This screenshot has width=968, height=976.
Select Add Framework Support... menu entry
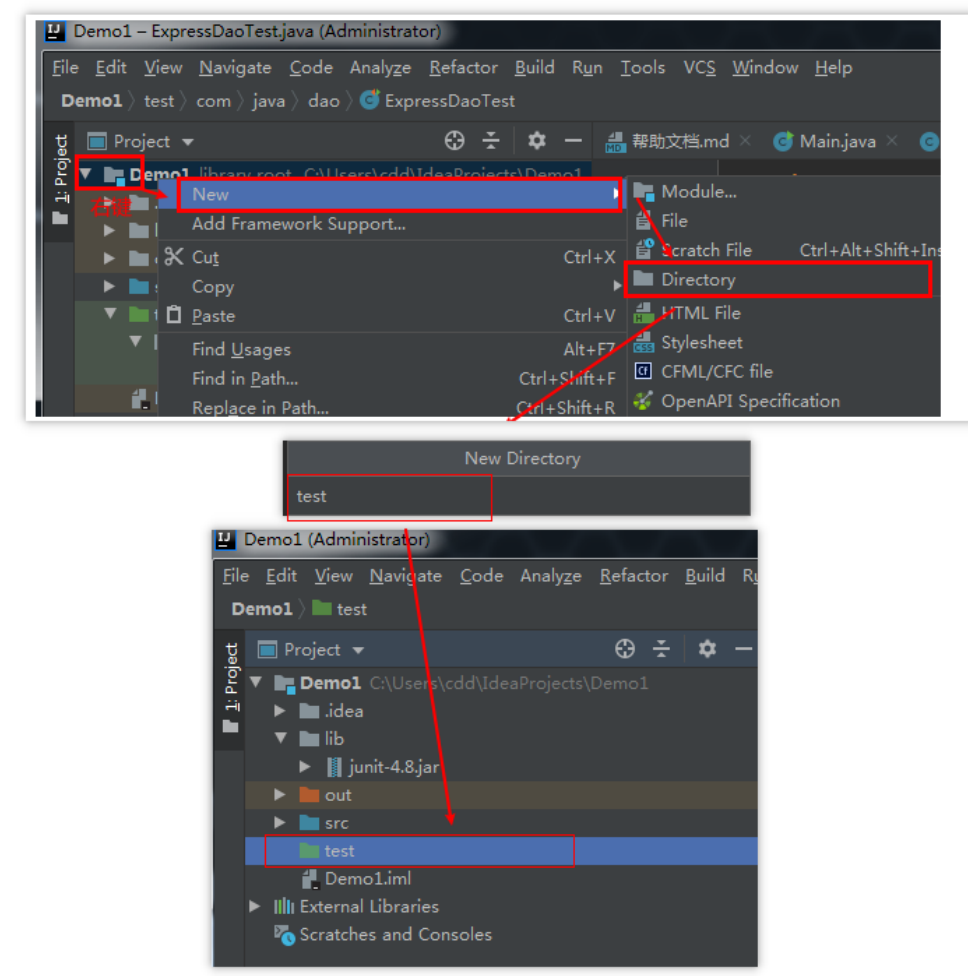(x=392, y=223)
